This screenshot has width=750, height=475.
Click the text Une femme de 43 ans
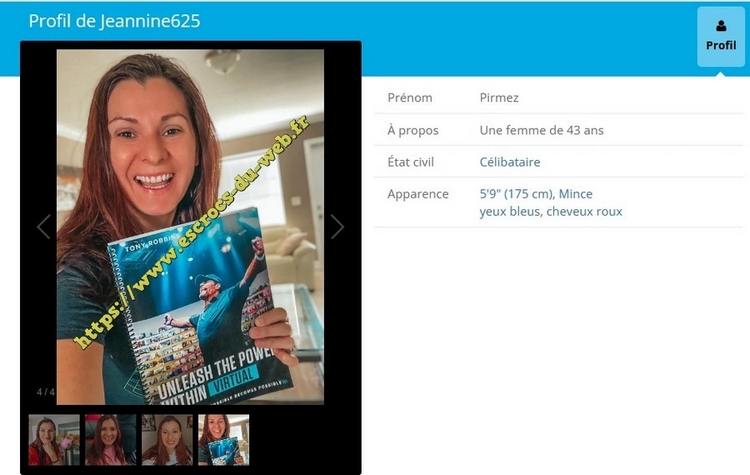[x=541, y=130]
